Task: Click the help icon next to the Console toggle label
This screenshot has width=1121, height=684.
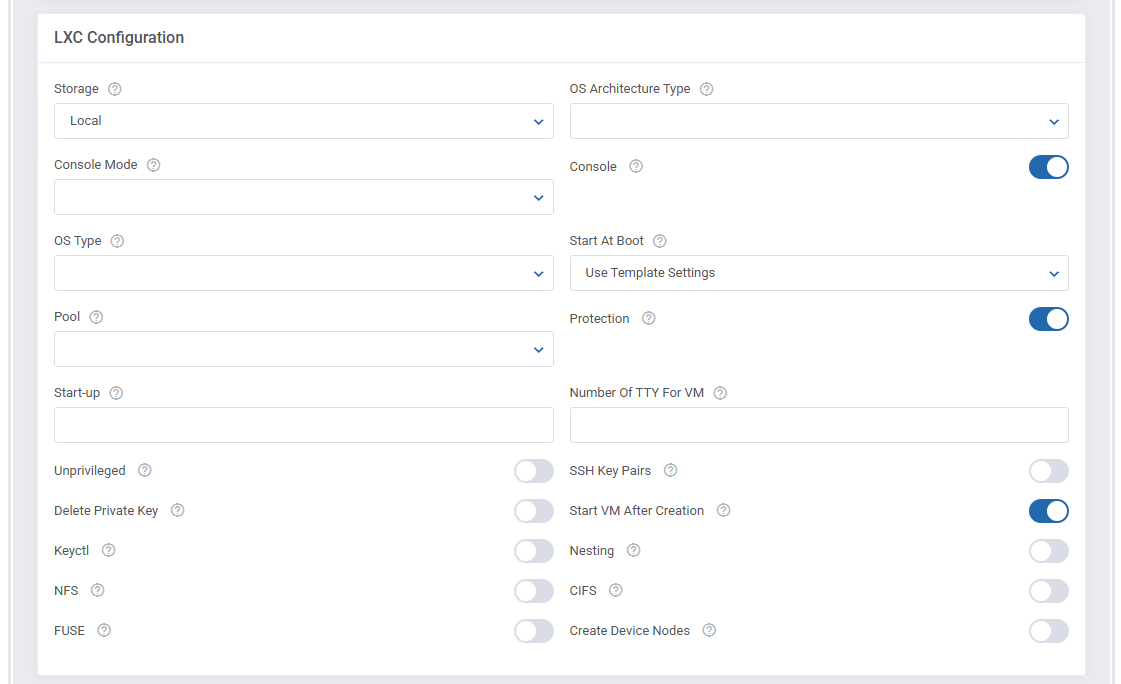Action: point(636,167)
